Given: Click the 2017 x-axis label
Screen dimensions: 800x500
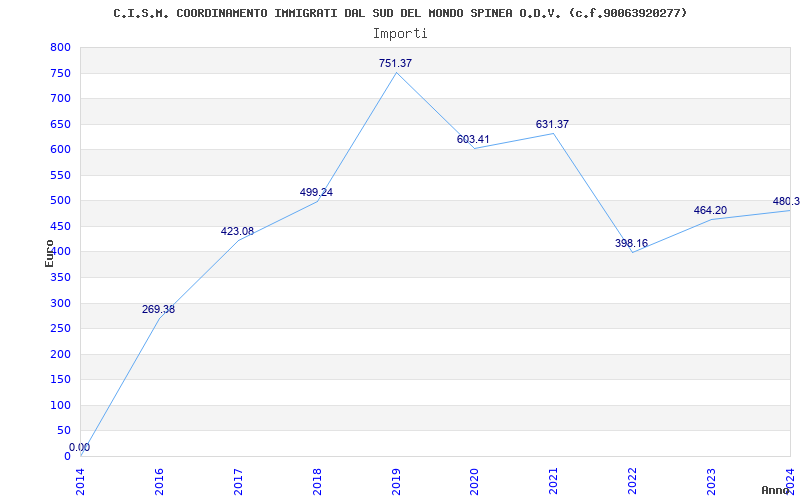Looking at the screenshot, I should [238, 481].
